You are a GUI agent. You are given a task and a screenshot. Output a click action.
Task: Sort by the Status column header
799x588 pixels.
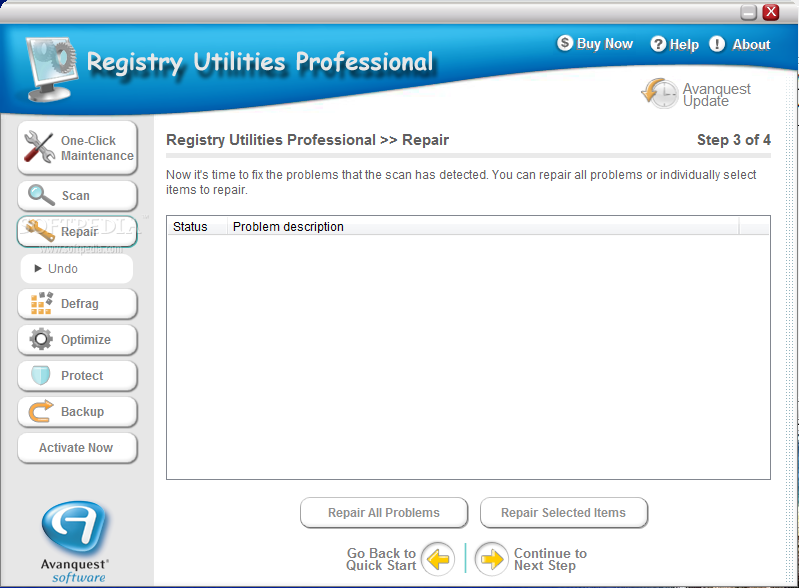pos(197,227)
